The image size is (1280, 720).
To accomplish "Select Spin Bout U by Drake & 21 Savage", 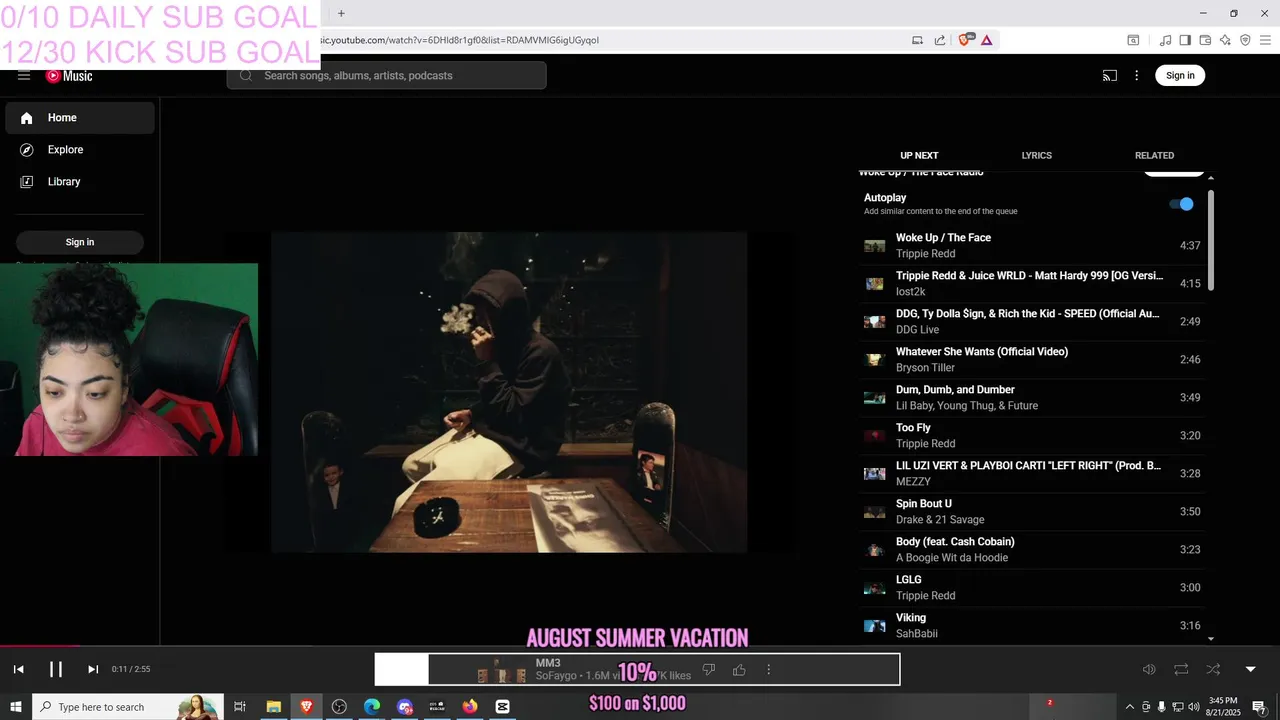I will (x=1032, y=512).
